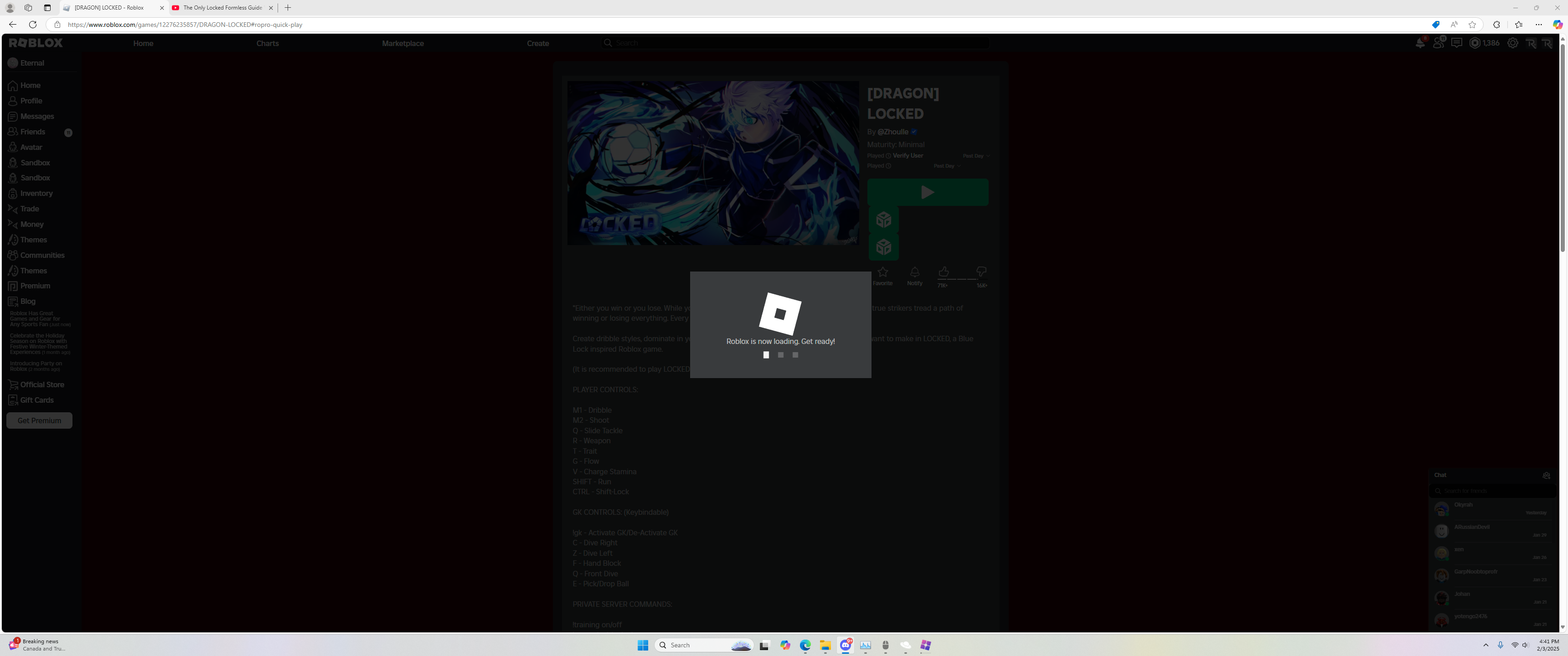Click the Robux balance 1,386

(1485, 43)
